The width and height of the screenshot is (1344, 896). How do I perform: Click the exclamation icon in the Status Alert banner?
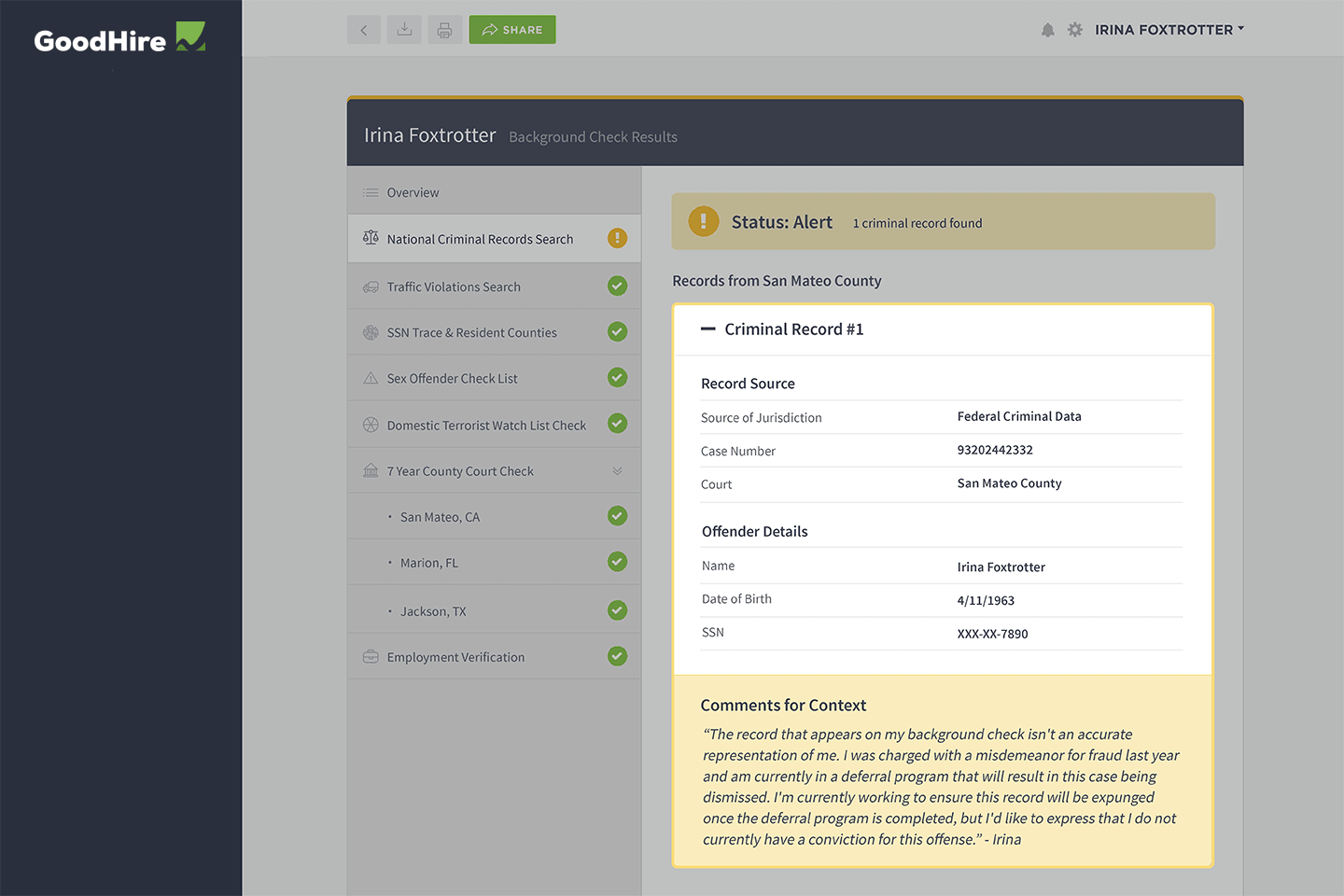(x=703, y=221)
